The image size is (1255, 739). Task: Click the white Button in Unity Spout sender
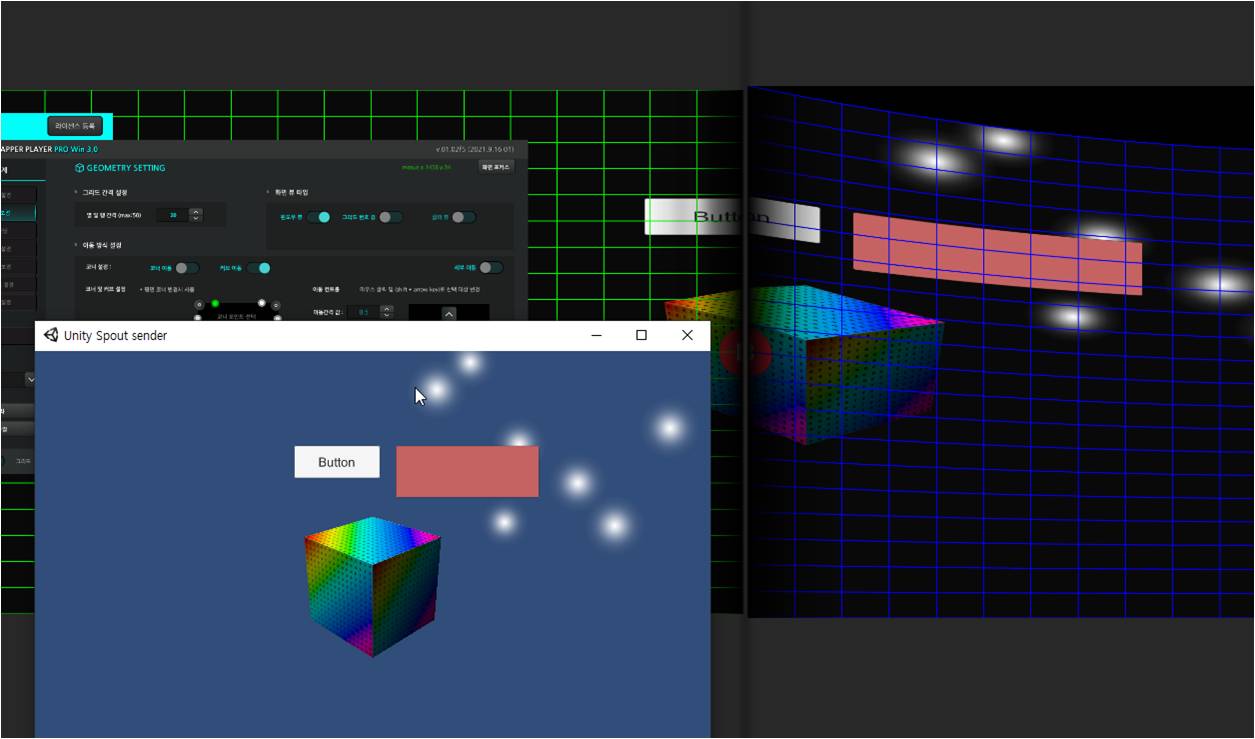337,462
